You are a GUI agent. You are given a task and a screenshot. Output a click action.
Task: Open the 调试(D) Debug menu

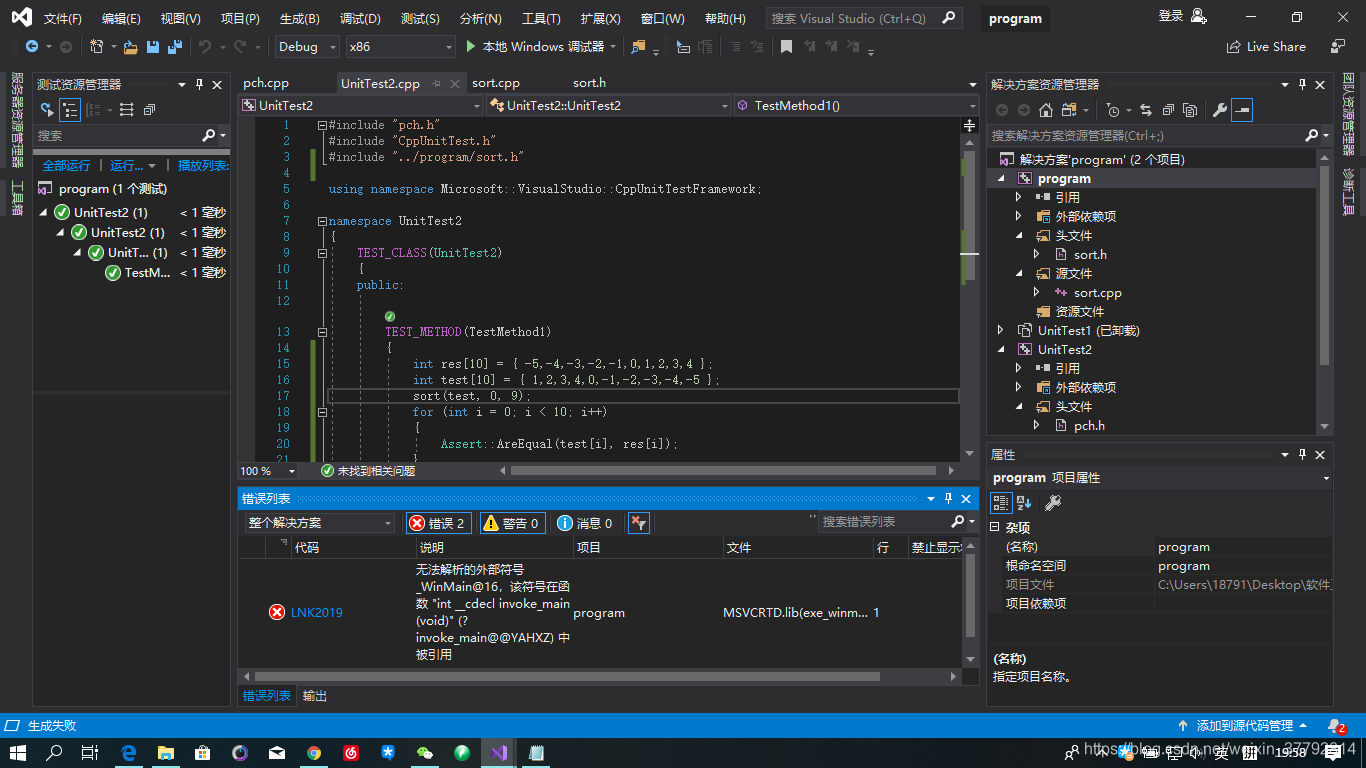360,18
